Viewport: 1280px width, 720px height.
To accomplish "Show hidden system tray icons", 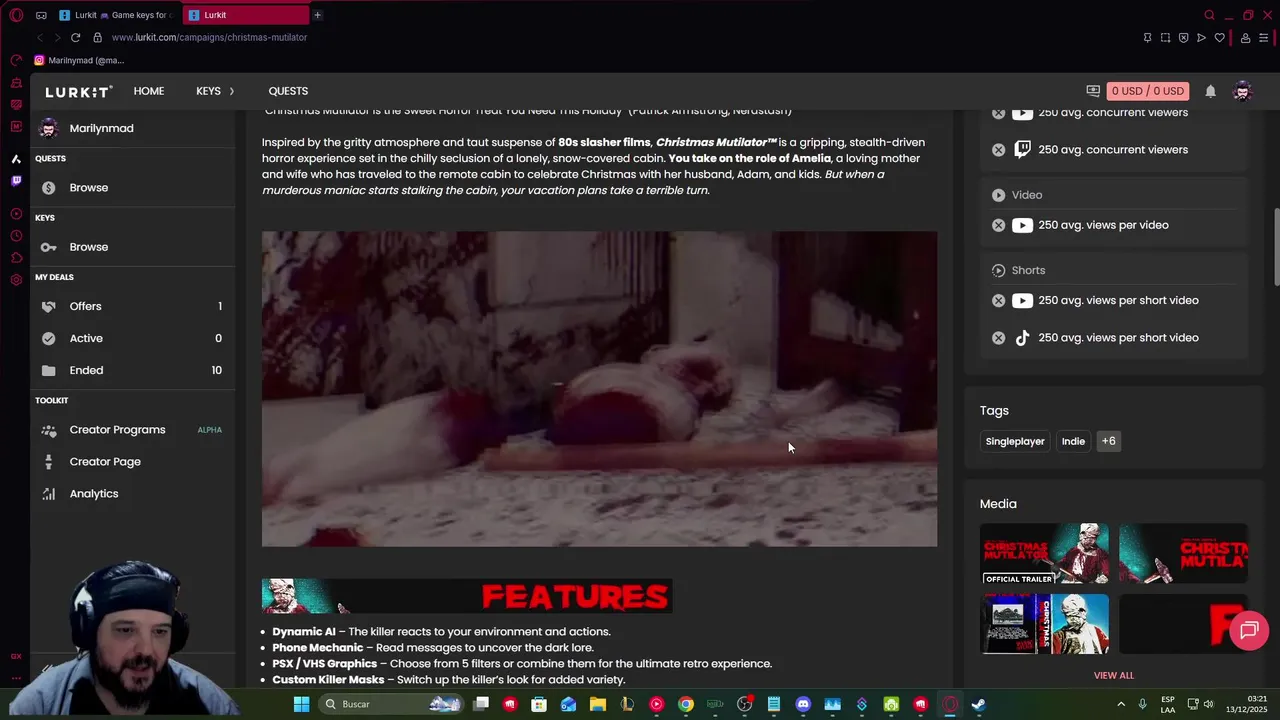I will [x=1120, y=704].
